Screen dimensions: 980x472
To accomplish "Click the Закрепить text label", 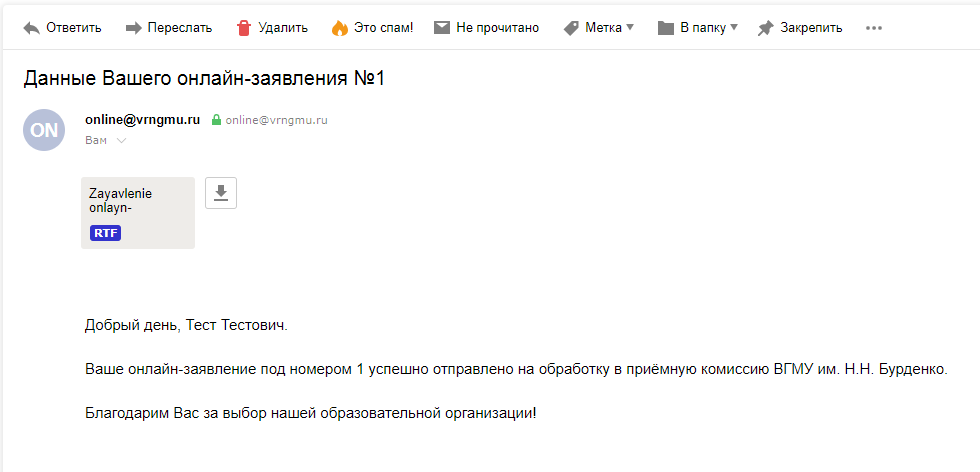I will [x=811, y=28].
